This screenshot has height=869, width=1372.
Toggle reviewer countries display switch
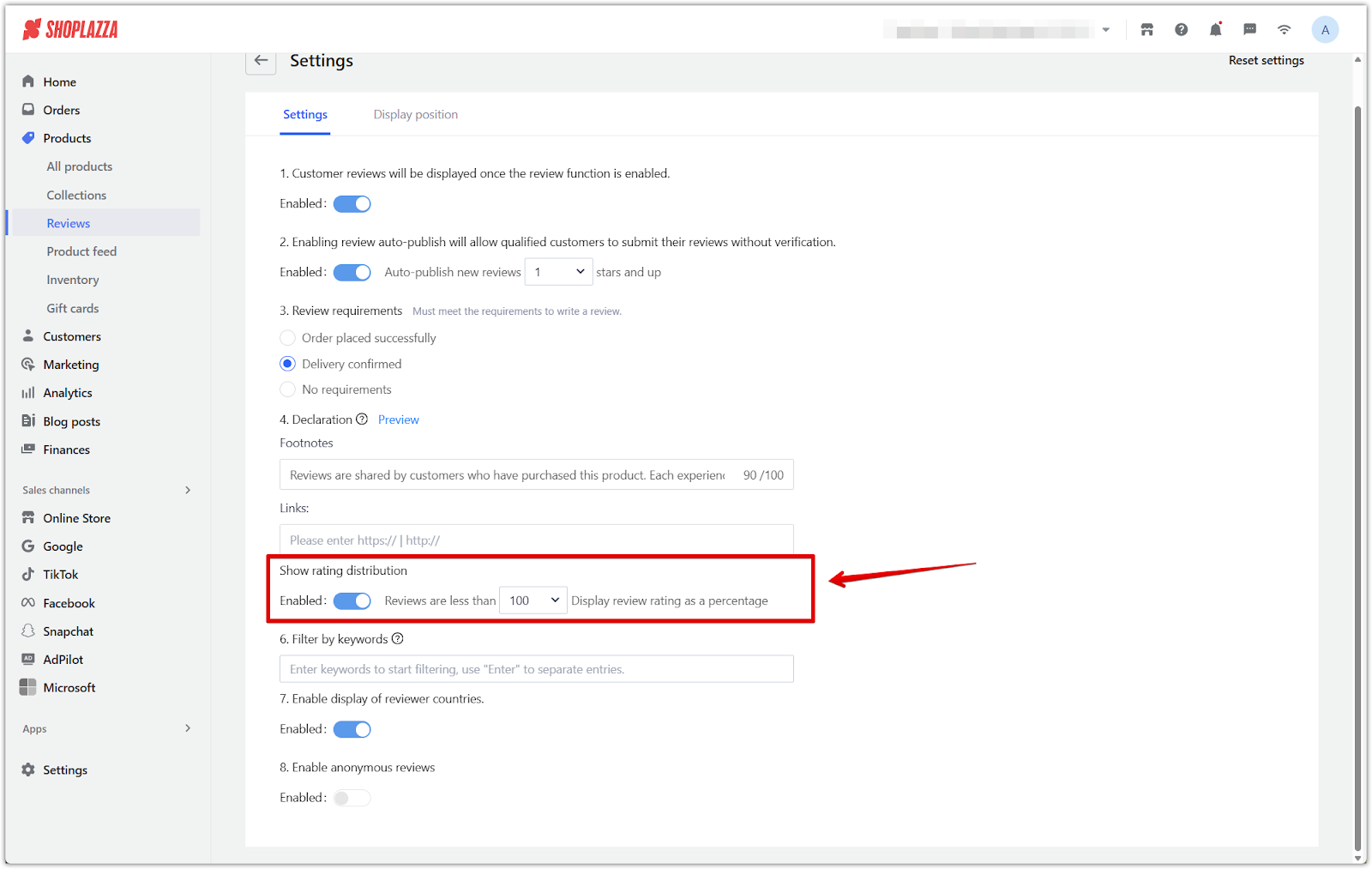tap(352, 730)
